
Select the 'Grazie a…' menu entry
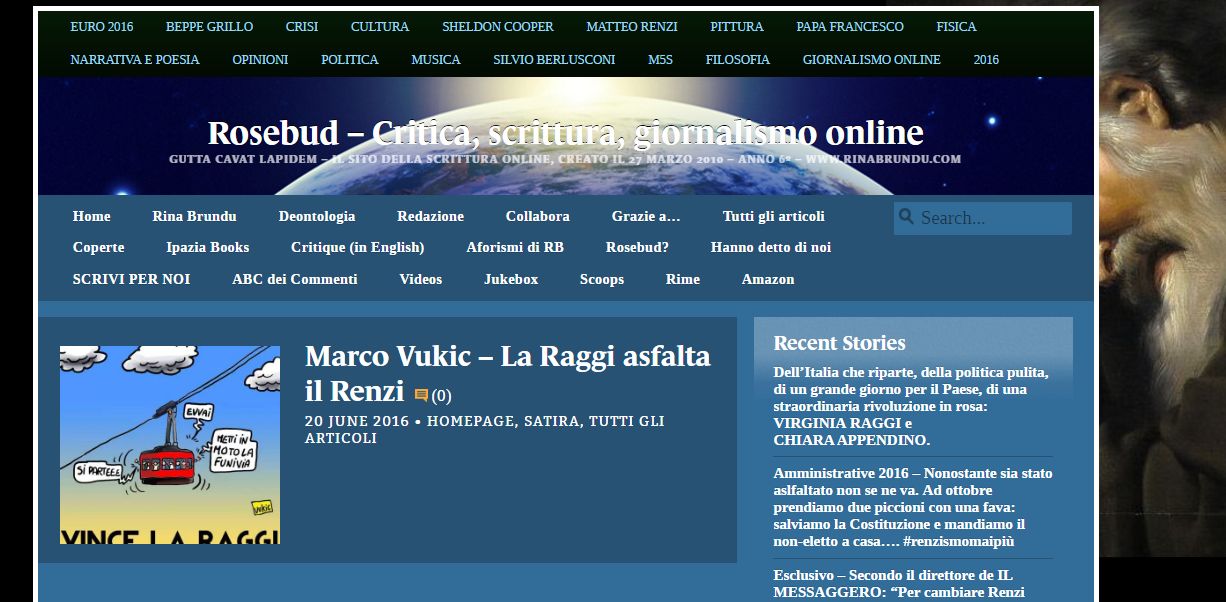pos(643,216)
